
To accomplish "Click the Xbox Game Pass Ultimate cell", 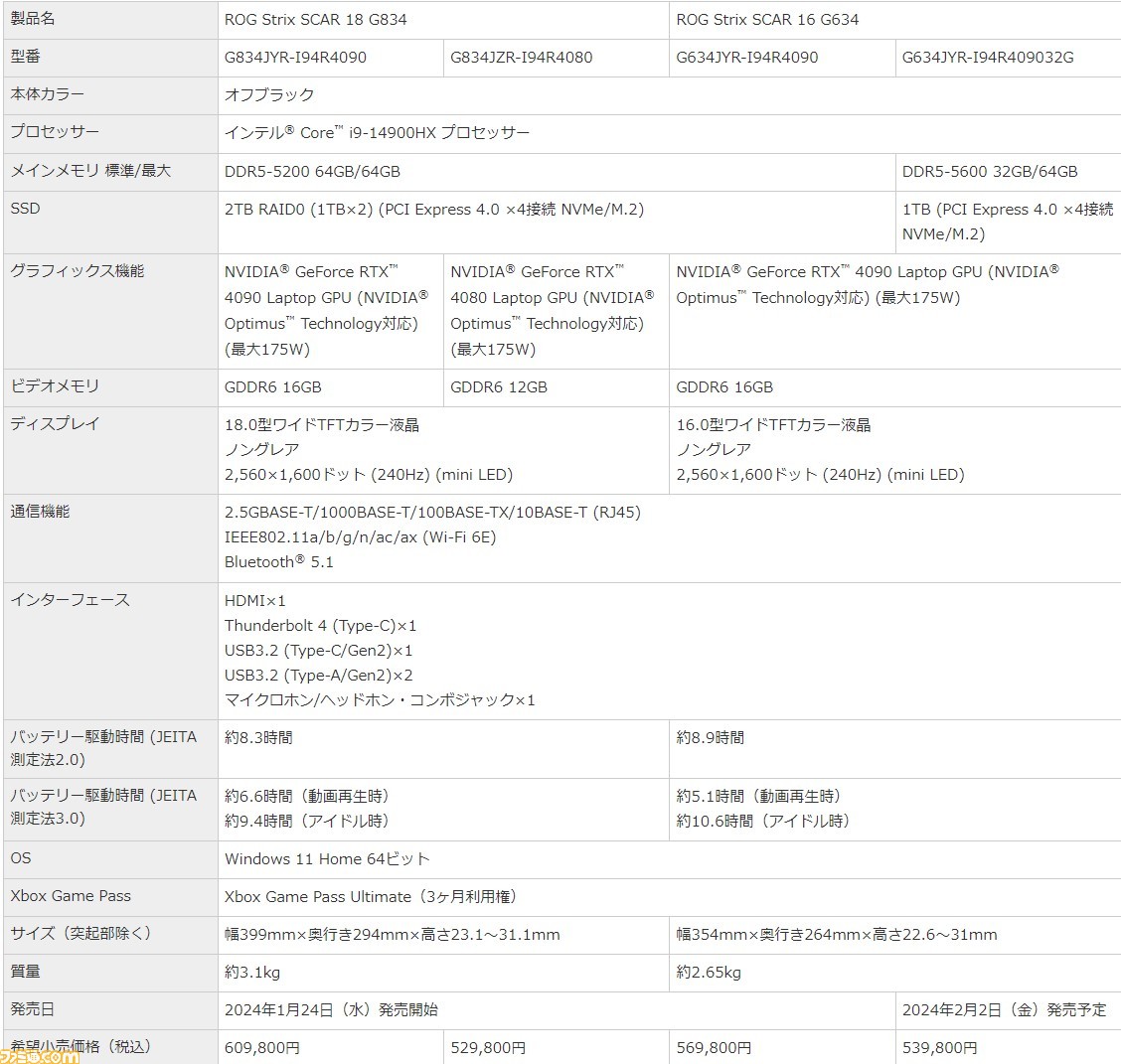I will coord(669,897).
